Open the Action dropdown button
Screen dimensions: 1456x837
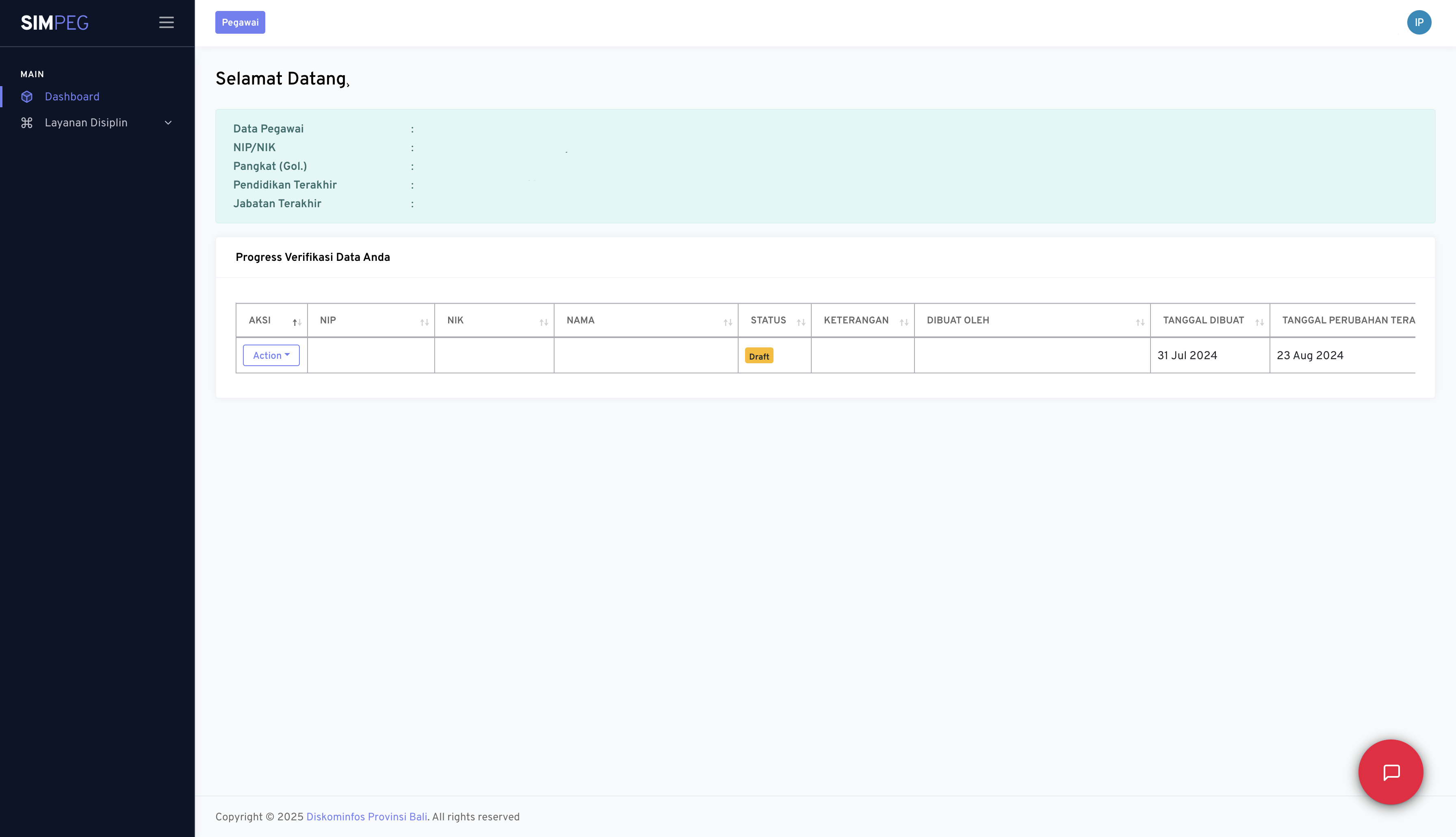(x=271, y=355)
